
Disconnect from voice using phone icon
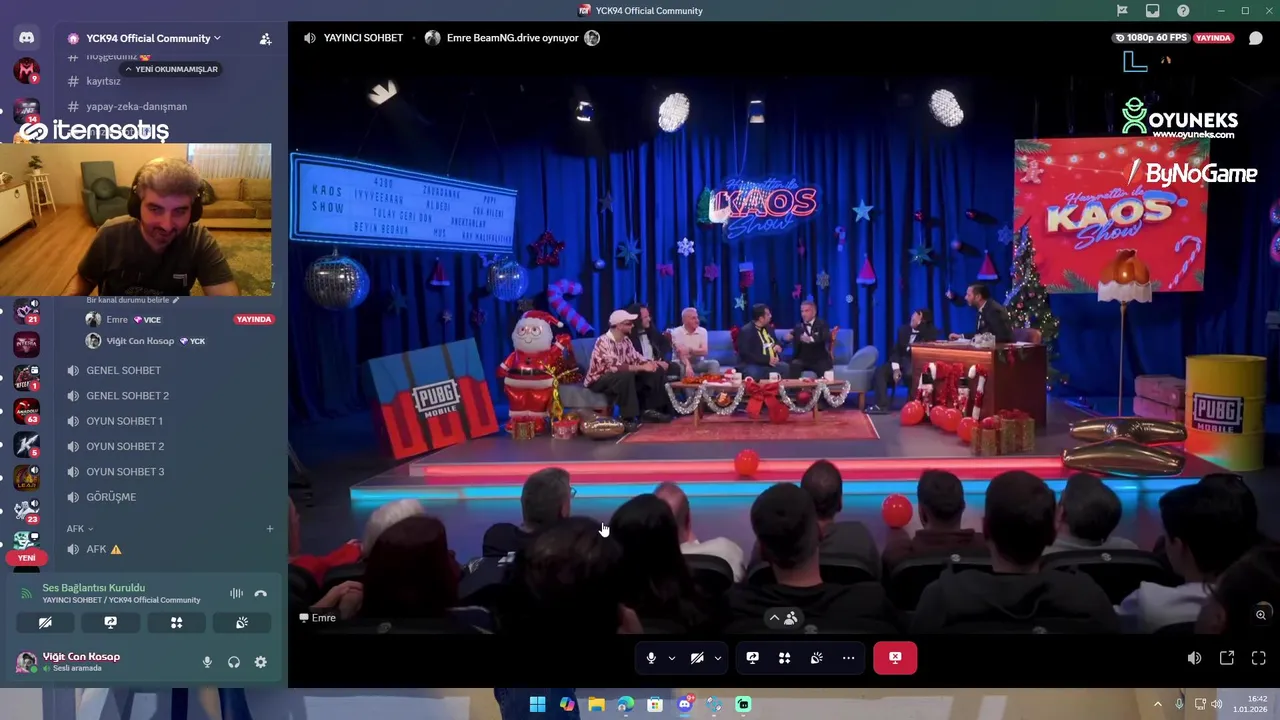click(x=261, y=593)
